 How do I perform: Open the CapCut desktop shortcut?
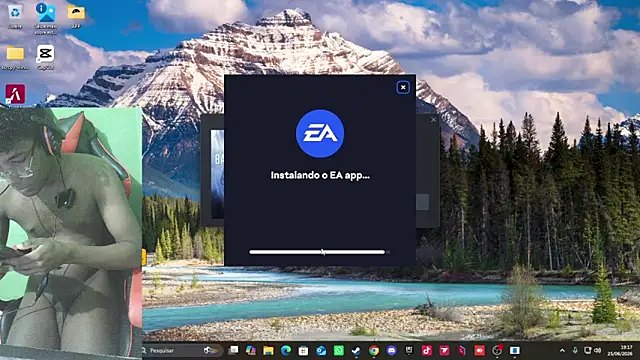click(x=45, y=57)
